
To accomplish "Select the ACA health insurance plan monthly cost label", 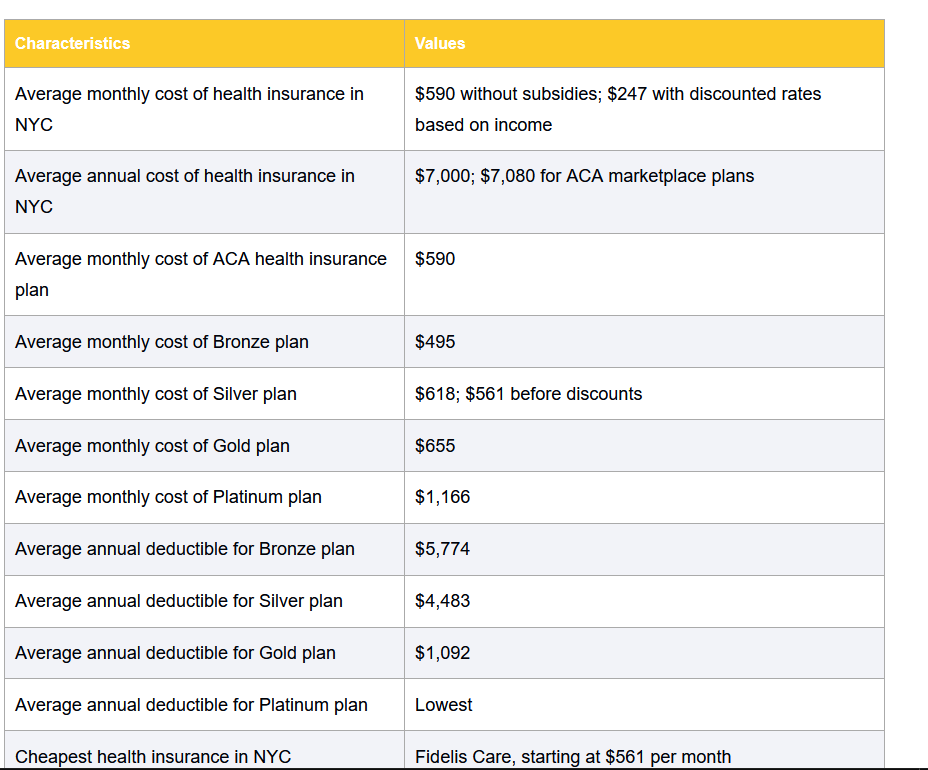I will click(x=200, y=274).
